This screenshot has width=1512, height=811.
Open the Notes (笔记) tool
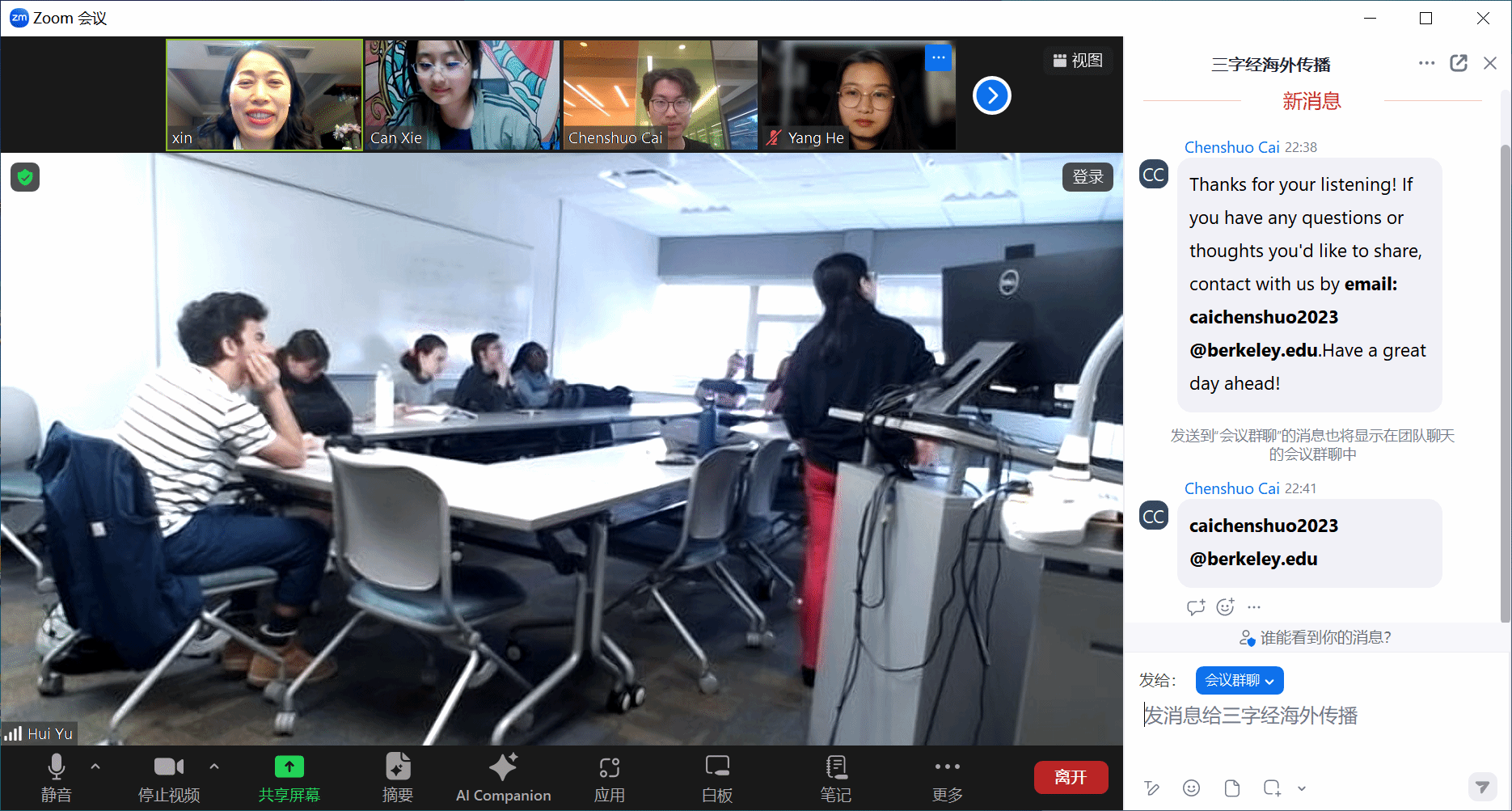(x=835, y=777)
